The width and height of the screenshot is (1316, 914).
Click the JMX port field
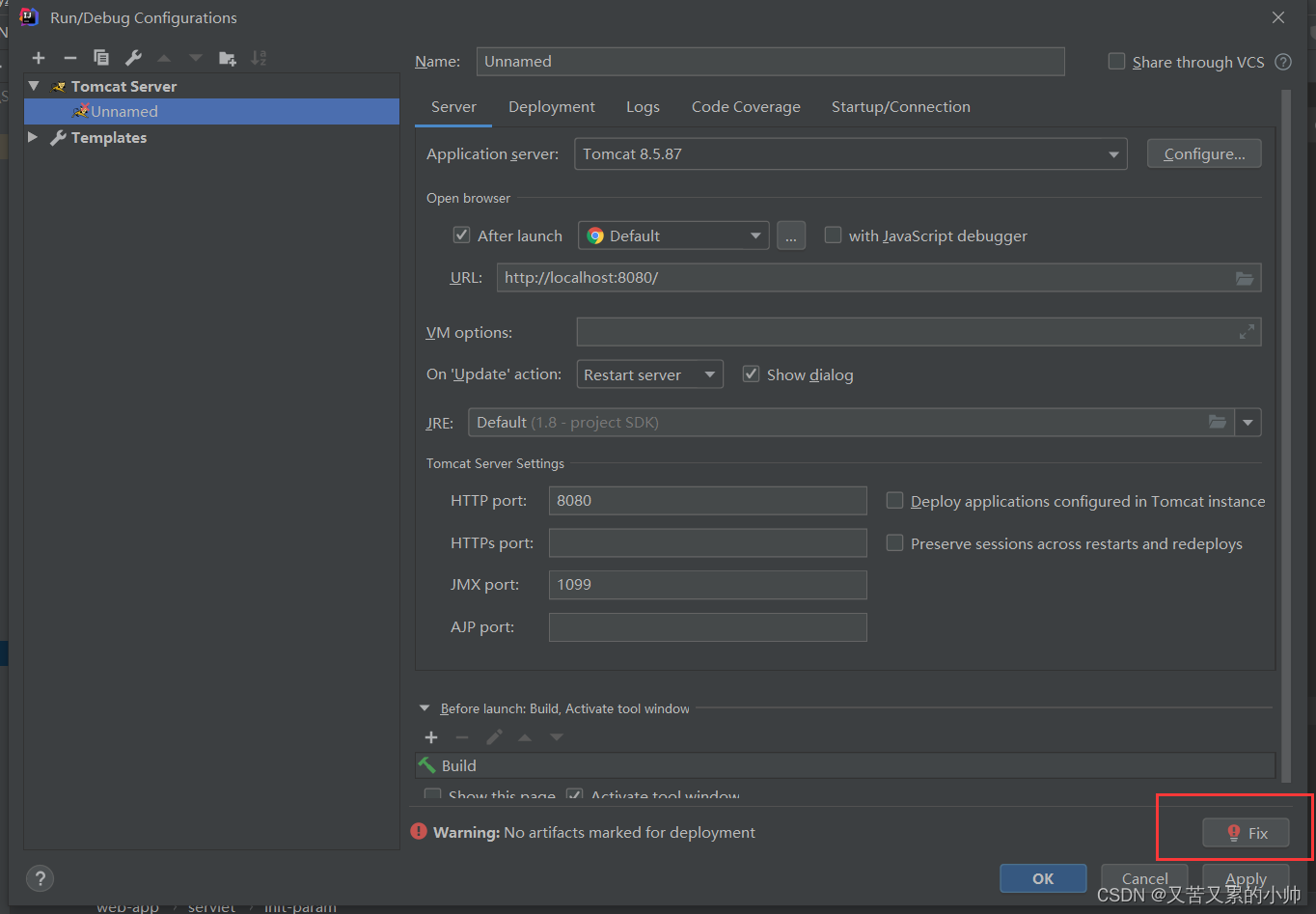pos(708,585)
